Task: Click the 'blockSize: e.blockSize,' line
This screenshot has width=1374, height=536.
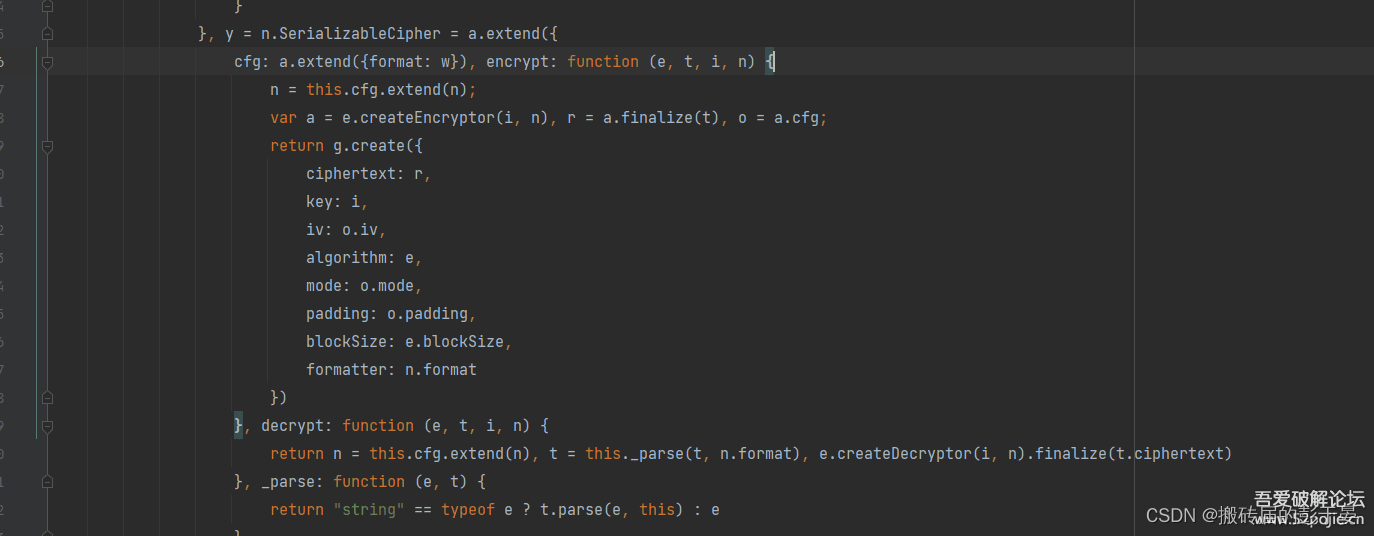Action: pos(409,342)
